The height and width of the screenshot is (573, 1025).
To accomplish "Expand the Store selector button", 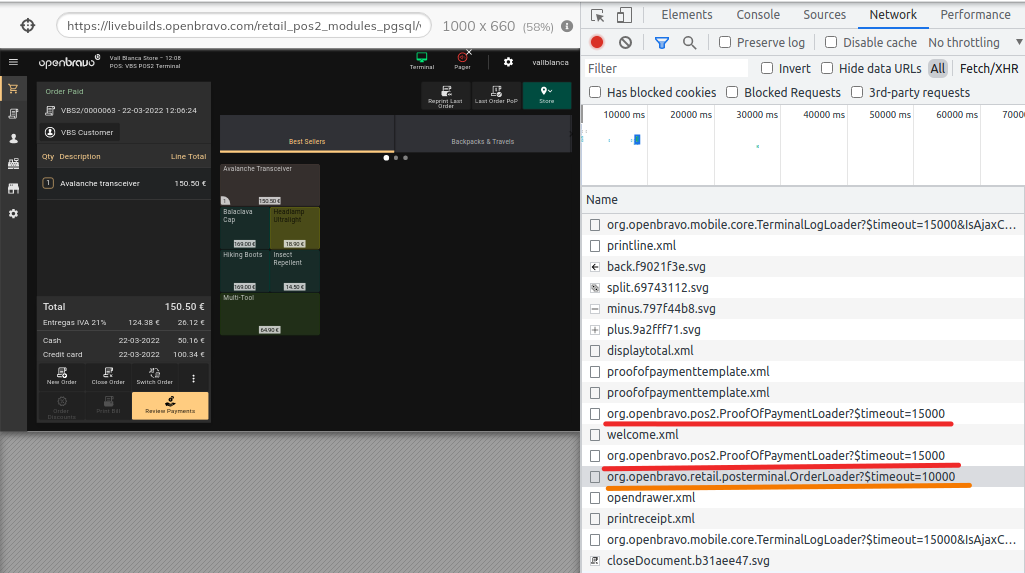I will pos(546,95).
